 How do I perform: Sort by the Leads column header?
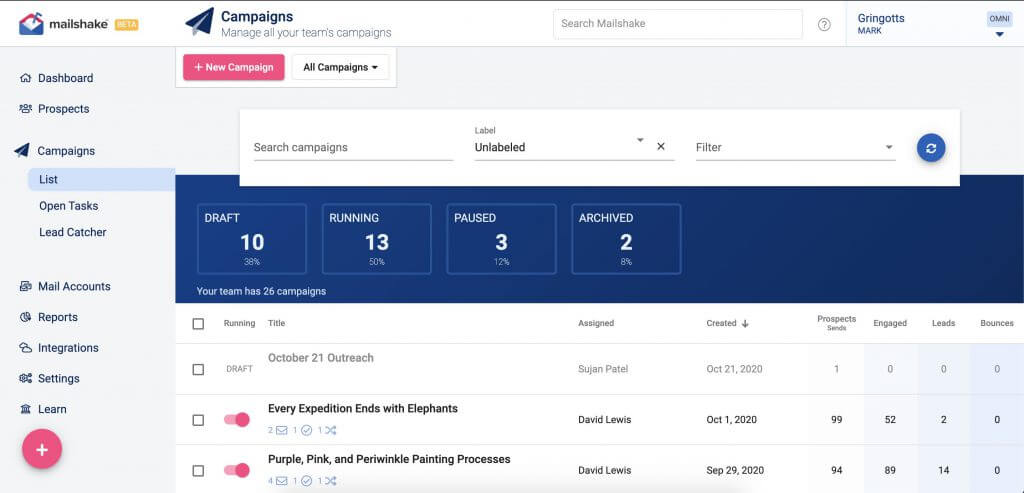point(944,323)
